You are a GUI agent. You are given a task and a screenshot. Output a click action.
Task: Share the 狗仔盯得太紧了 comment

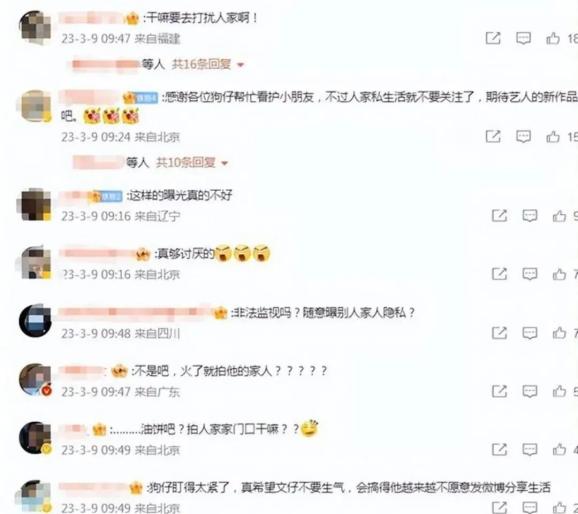pos(499,508)
